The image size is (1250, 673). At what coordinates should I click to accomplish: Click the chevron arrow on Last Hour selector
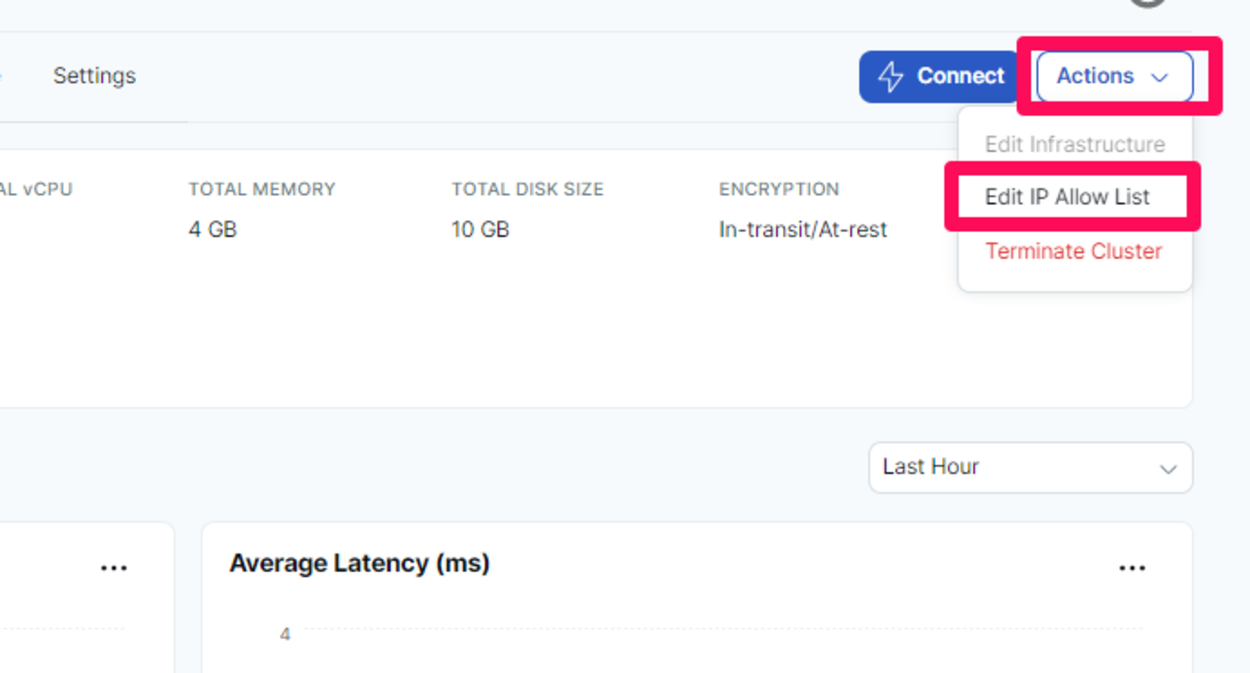pyautogui.click(x=1167, y=469)
